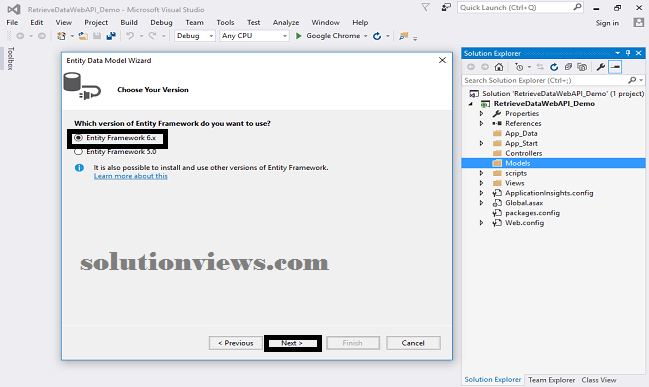Click the Show All Files icon
This screenshot has height=387, width=649.
(582, 67)
